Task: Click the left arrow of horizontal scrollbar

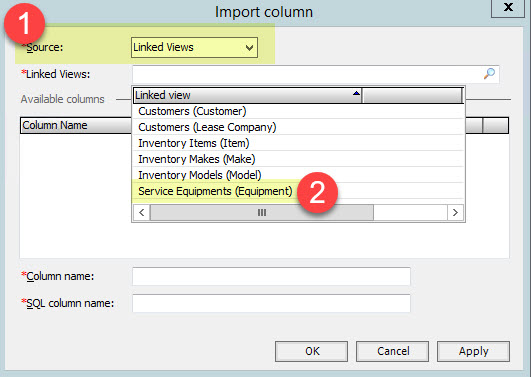Action: coord(142,212)
